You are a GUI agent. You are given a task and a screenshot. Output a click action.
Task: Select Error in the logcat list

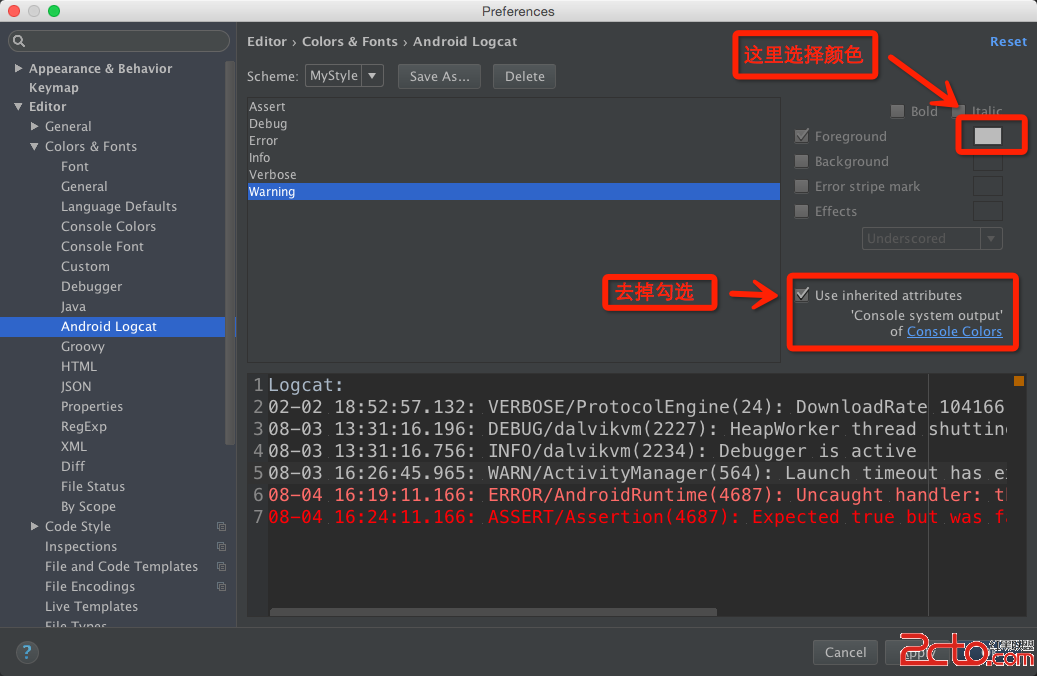tap(513, 141)
